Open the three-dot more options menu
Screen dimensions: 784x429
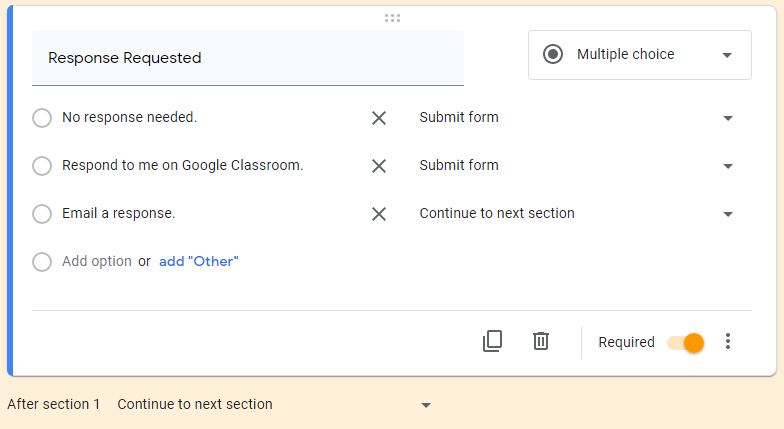(728, 342)
